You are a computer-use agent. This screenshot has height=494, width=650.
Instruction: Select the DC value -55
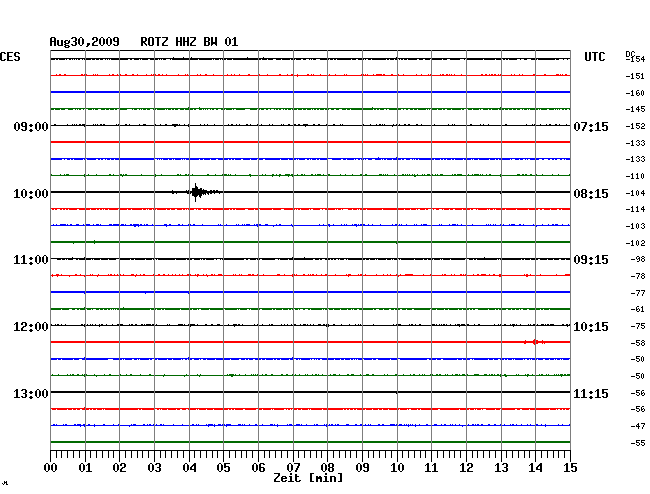coord(638,443)
